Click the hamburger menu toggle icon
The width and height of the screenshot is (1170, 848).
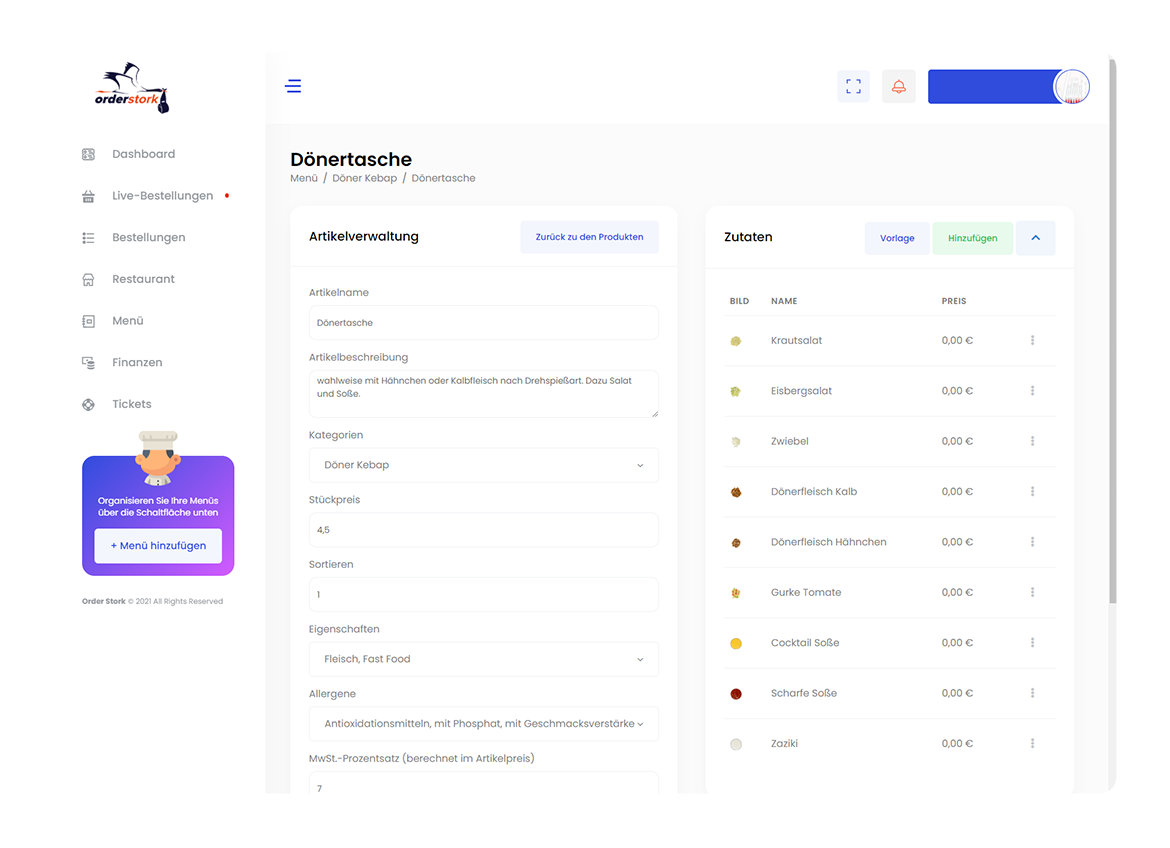coord(293,86)
